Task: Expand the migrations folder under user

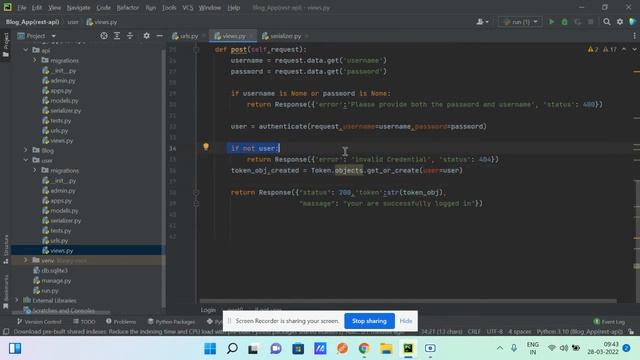Action: click(35, 170)
